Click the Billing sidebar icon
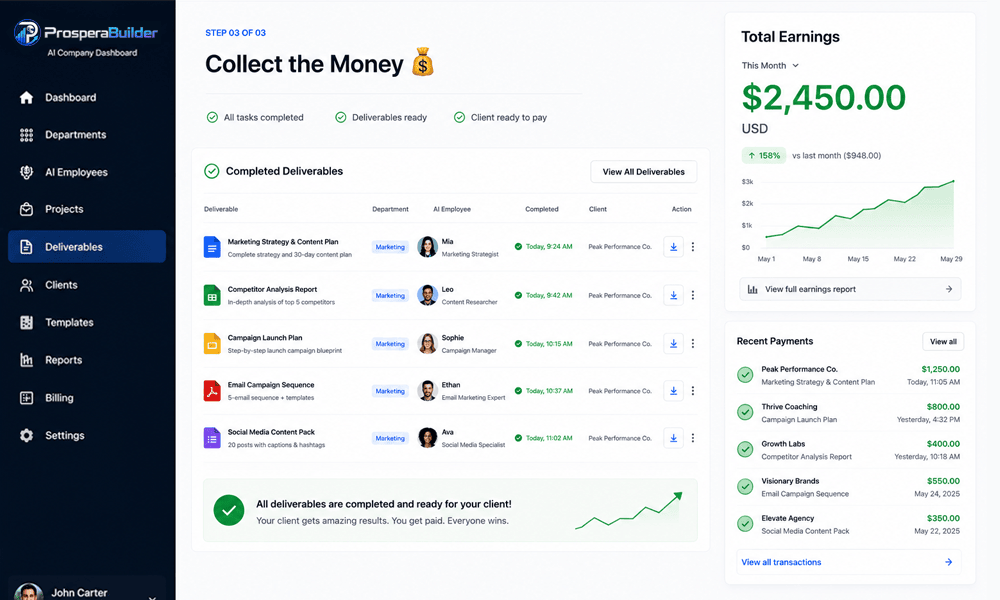1000x600 pixels. click(x=26, y=398)
